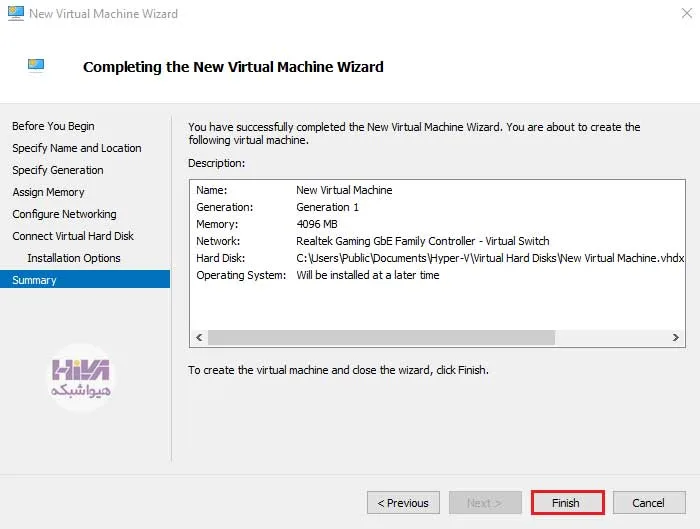Click 'Will be installed at a later time'
The image size is (700, 529).
(368, 275)
